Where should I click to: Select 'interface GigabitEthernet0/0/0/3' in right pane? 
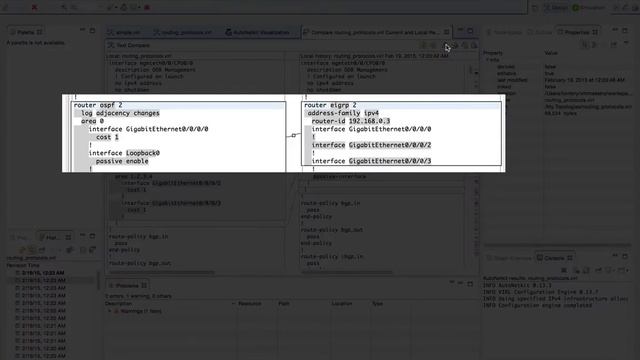tap(371, 161)
